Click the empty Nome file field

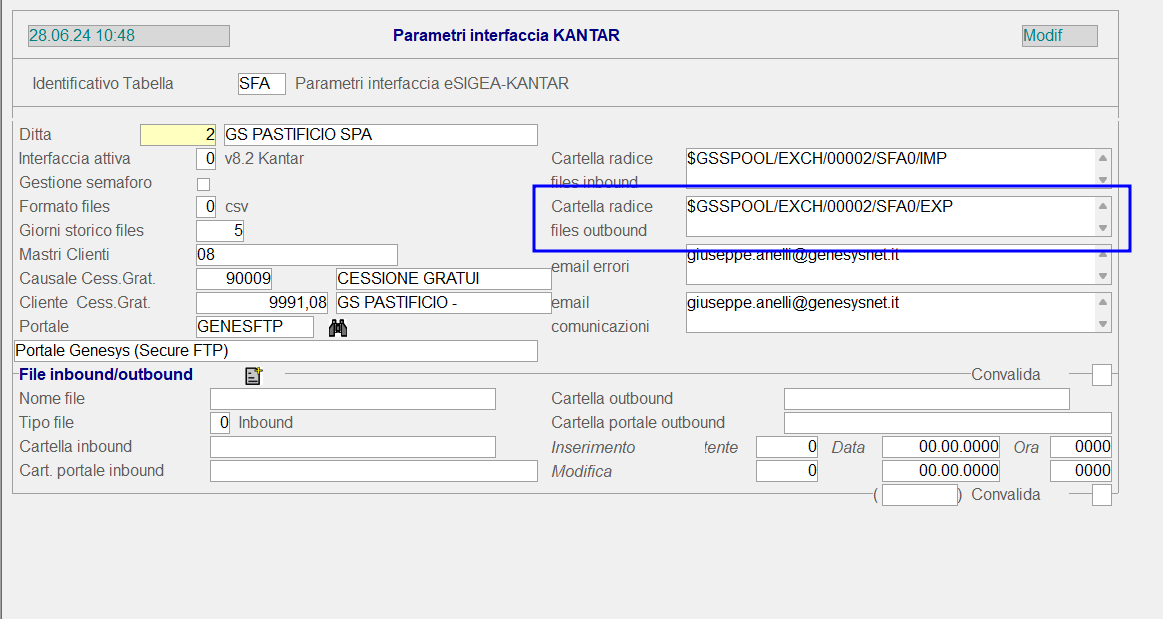click(x=352, y=399)
